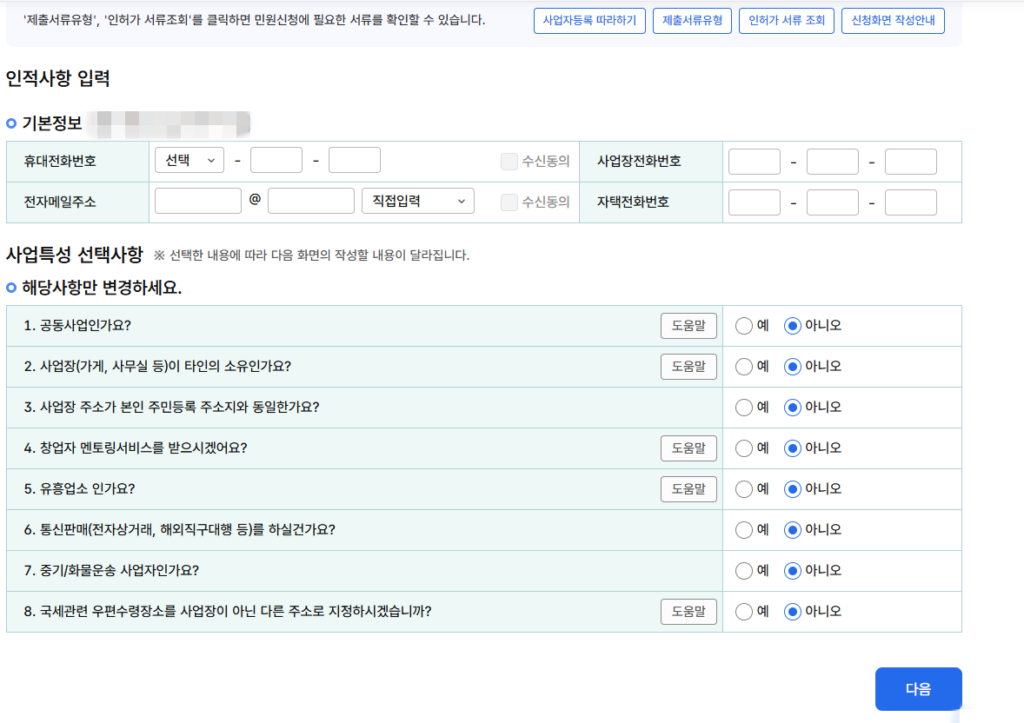Open 도움말 for 공동사업 question

[x=688, y=326]
